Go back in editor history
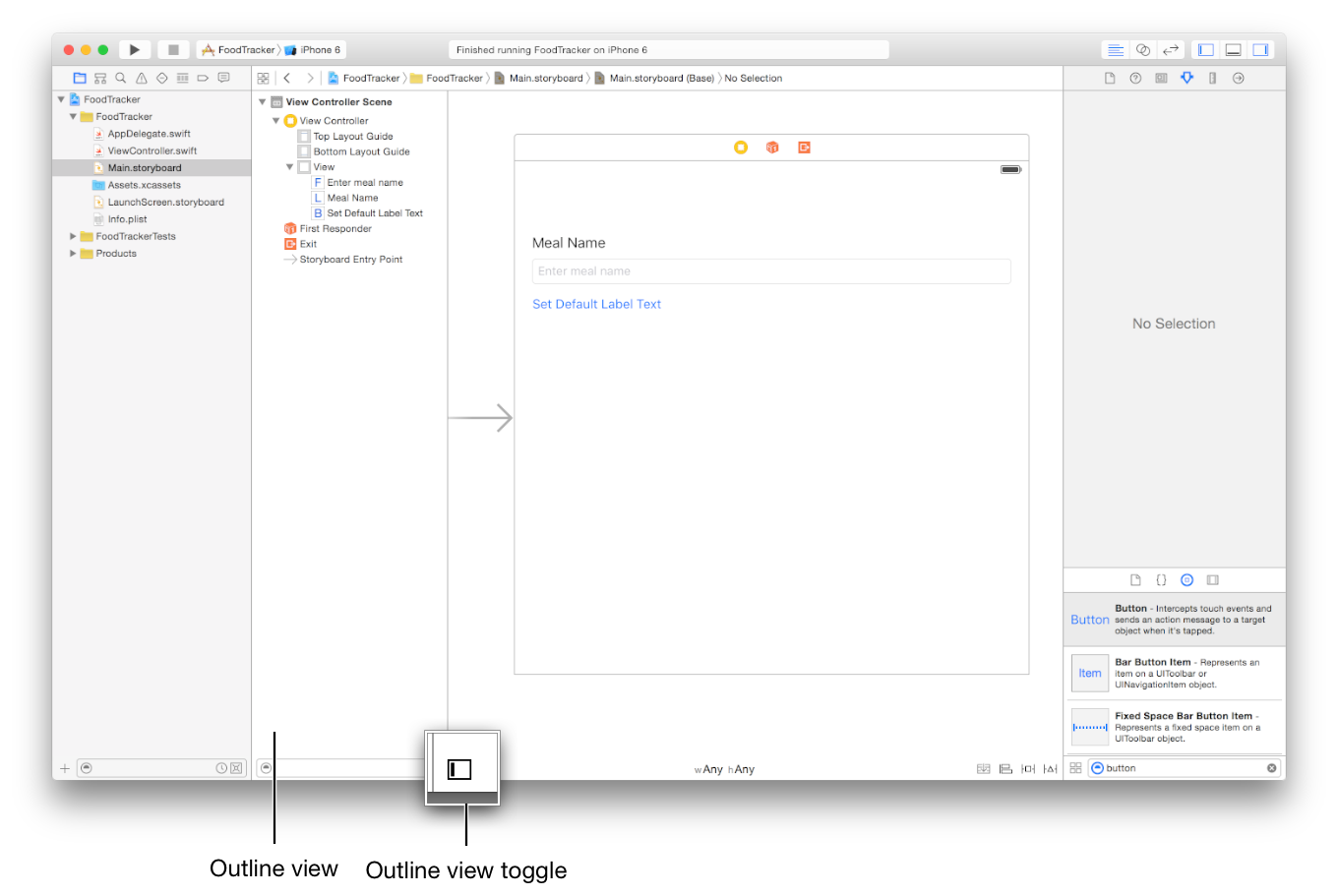The height and width of the screenshot is (896, 1338). click(286, 78)
